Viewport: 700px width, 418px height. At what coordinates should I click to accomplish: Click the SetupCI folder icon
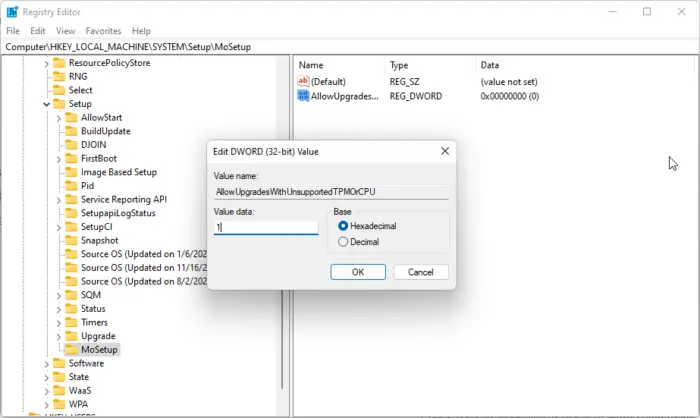click(x=71, y=227)
